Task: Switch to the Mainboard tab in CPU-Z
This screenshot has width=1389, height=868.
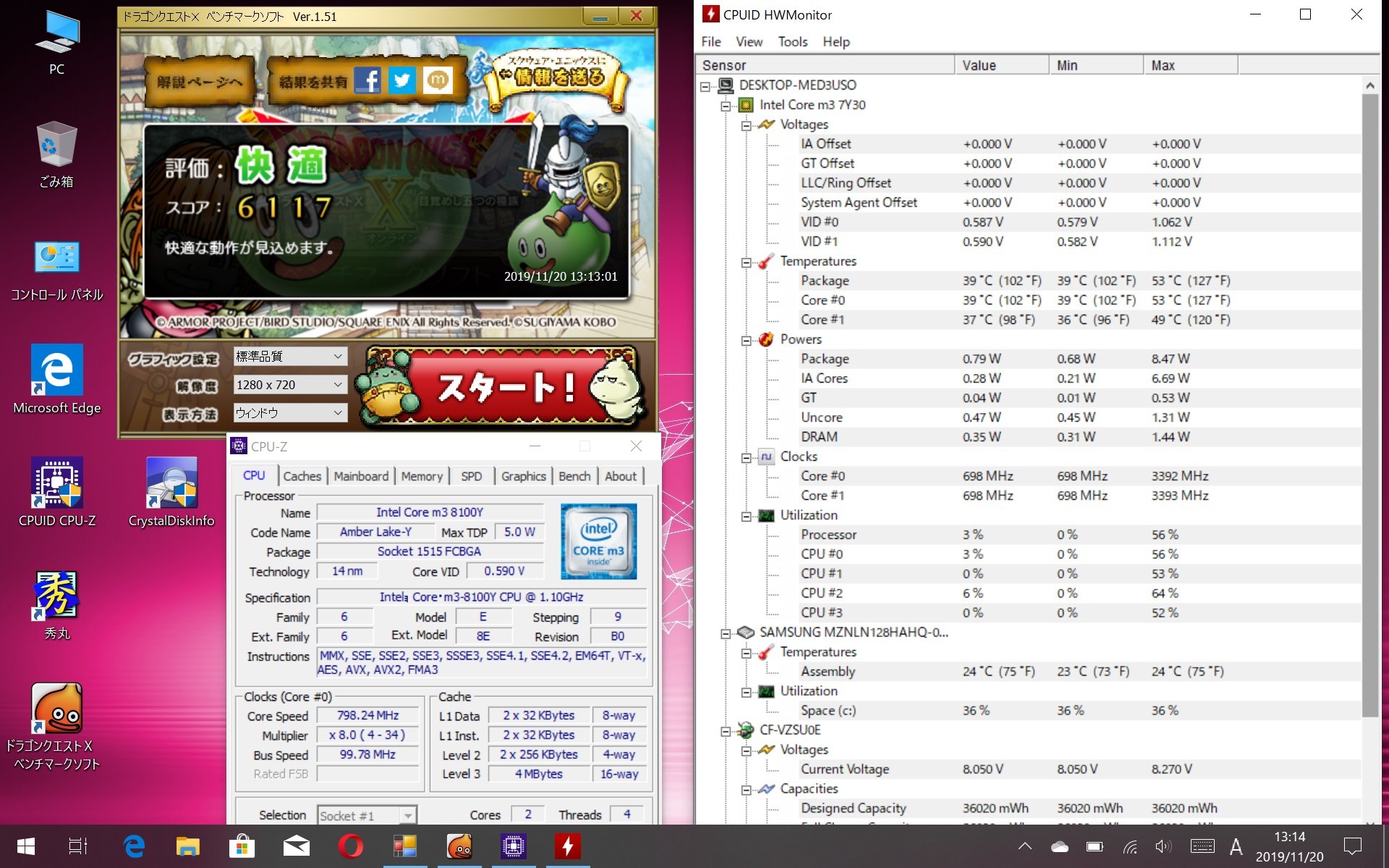Action: coord(361,476)
